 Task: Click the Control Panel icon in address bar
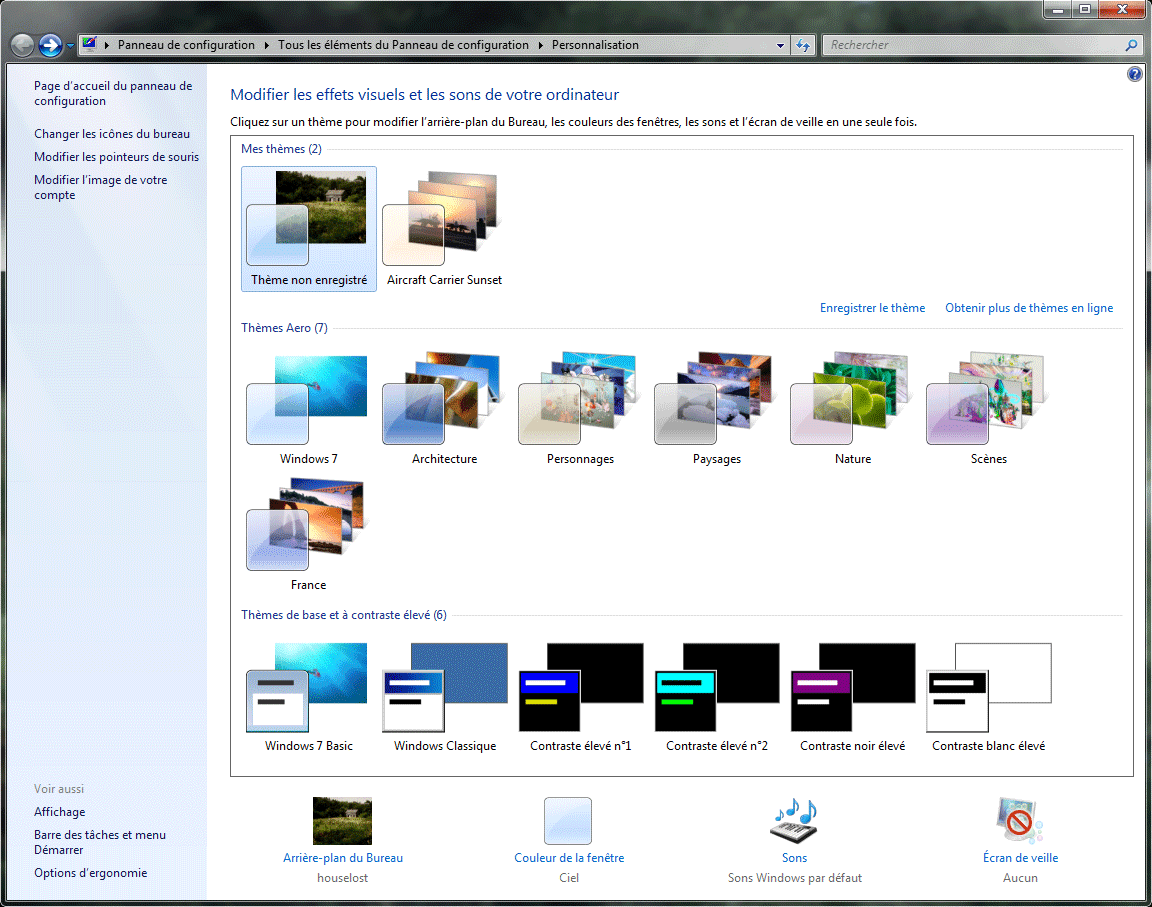90,44
